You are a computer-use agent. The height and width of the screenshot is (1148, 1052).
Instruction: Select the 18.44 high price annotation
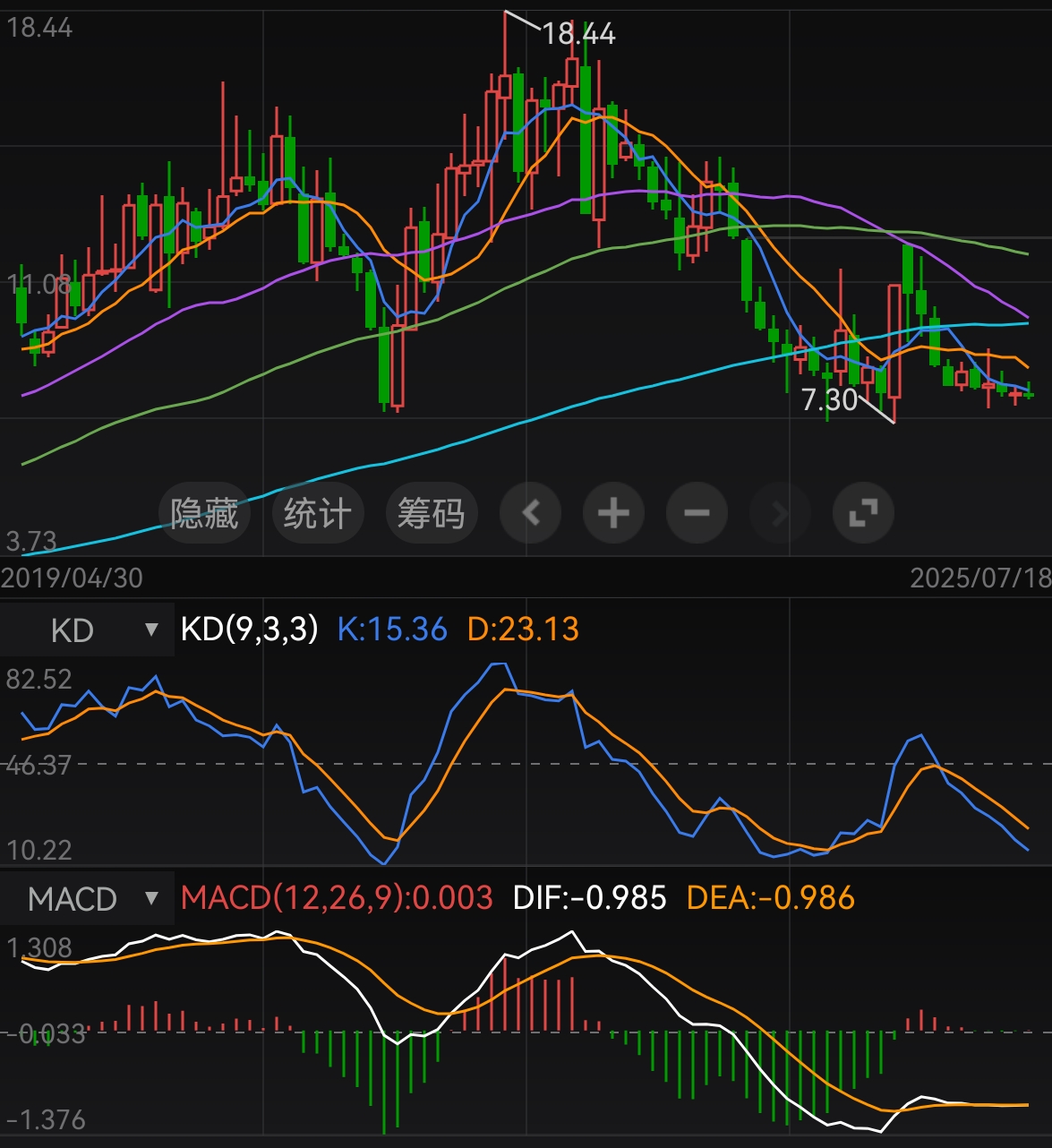tap(579, 34)
